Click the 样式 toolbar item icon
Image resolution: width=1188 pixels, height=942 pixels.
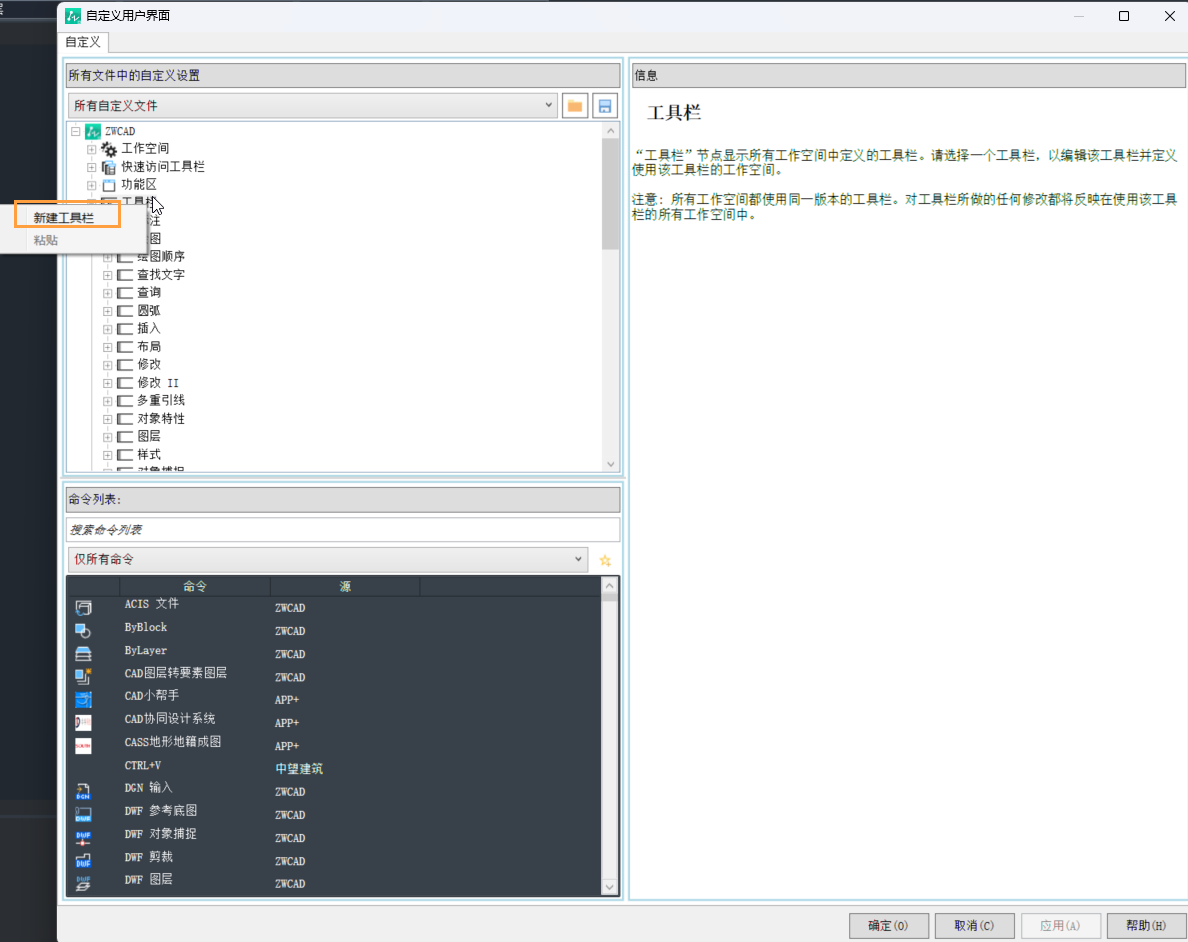point(125,455)
